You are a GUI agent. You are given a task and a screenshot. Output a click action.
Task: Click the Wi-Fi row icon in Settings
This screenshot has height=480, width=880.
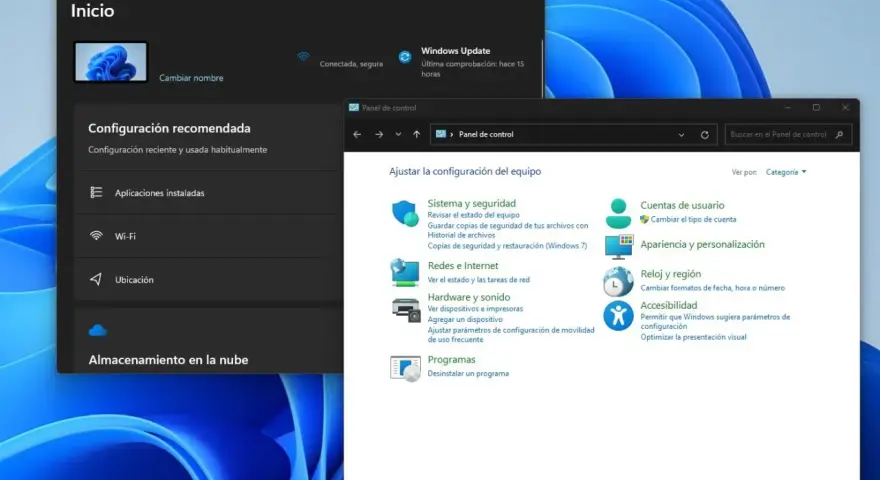click(96, 236)
